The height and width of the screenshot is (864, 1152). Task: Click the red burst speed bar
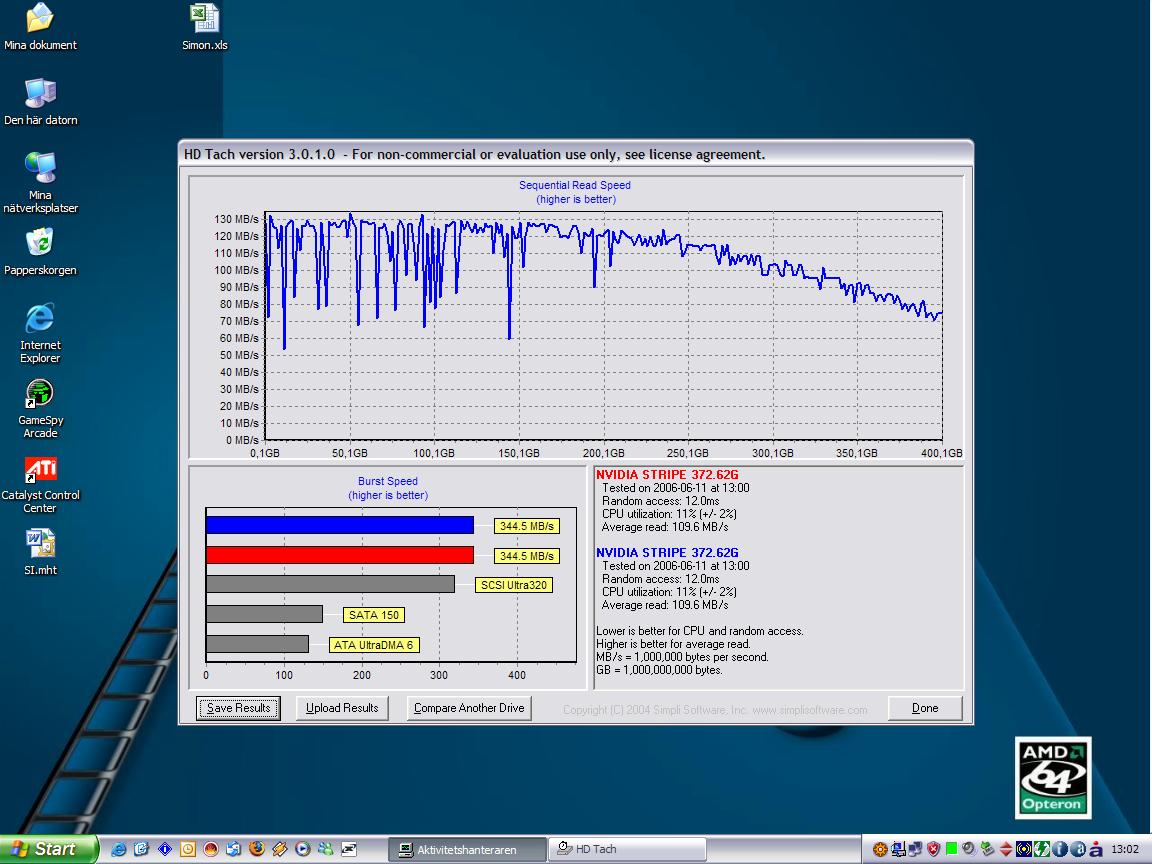(x=340, y=555)
